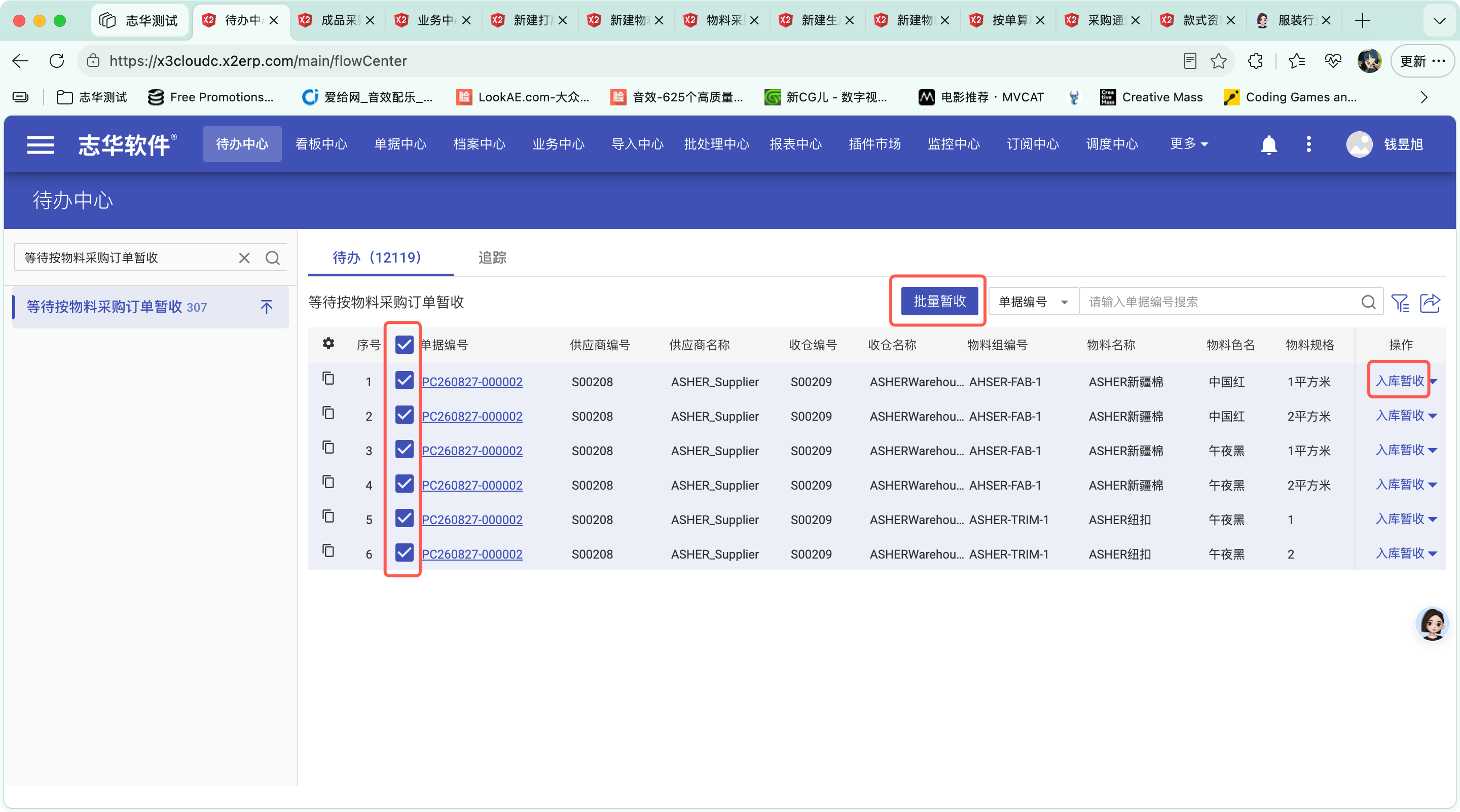Open the 单据编号 search field dropdown
This screenshot has width=1460, height=812.
[1033, 302]
